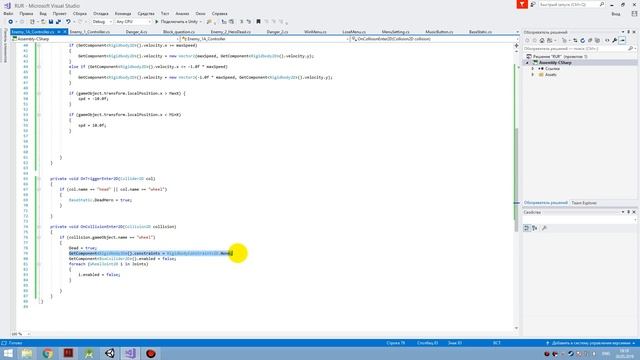Open the Справка menu
640x360 pixels.
click(219, 13)
